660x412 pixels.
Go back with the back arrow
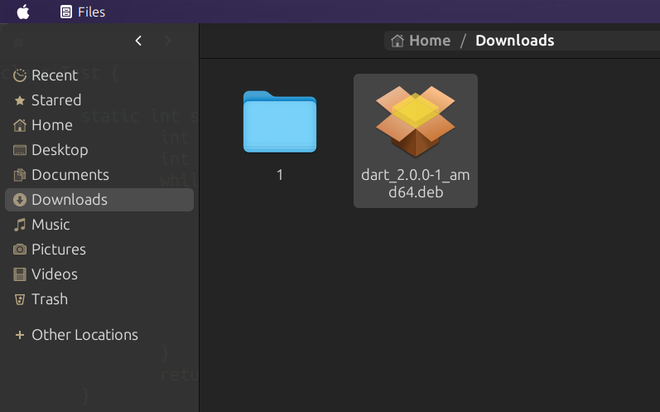[138, 41]
